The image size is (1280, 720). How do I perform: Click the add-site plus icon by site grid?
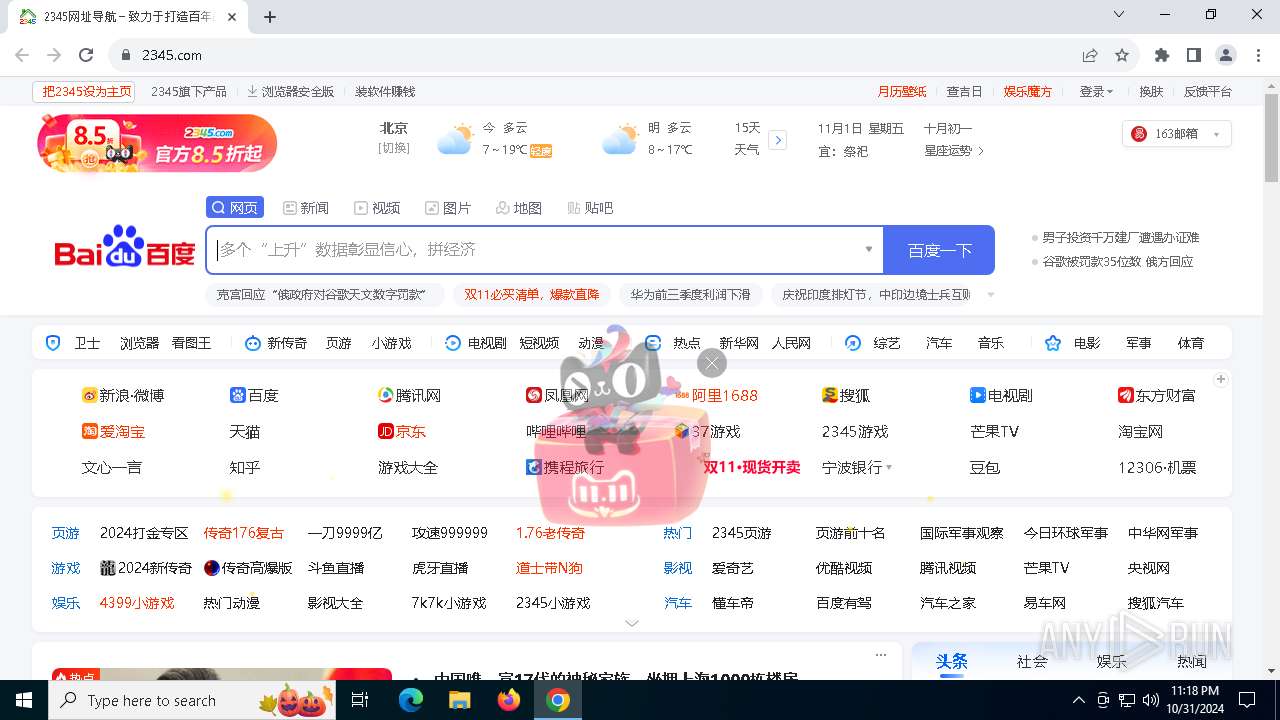[1221, 379]
